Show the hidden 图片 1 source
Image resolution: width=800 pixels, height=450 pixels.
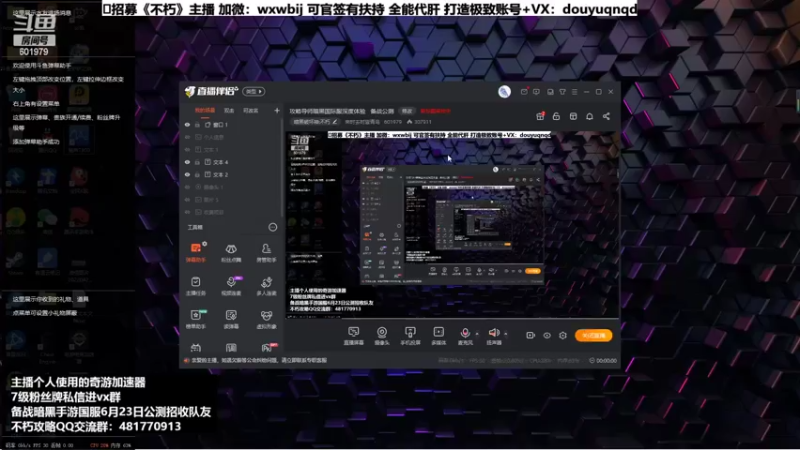tap(187, 199)
